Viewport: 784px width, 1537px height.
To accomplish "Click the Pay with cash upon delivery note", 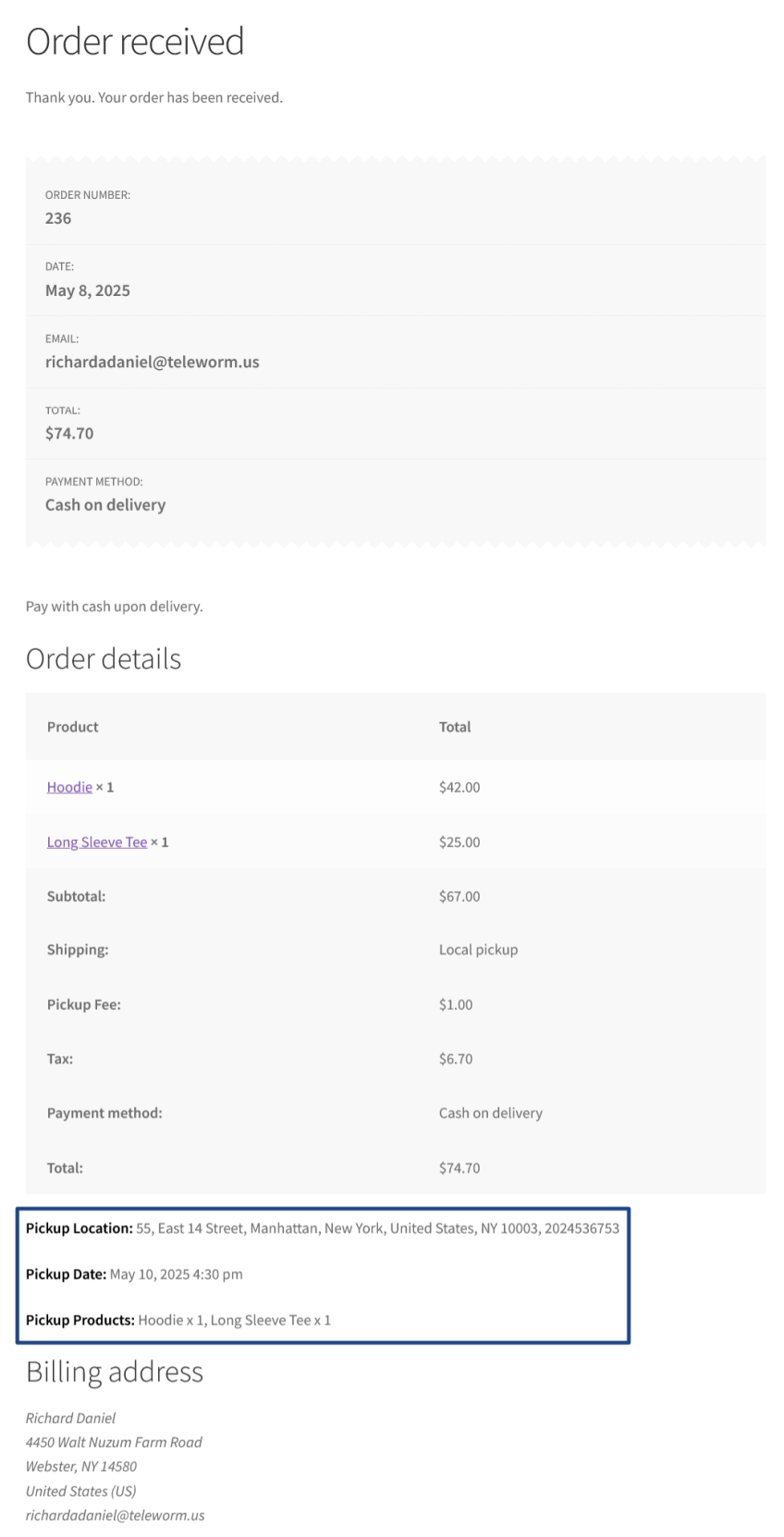I will pos(115,607).
